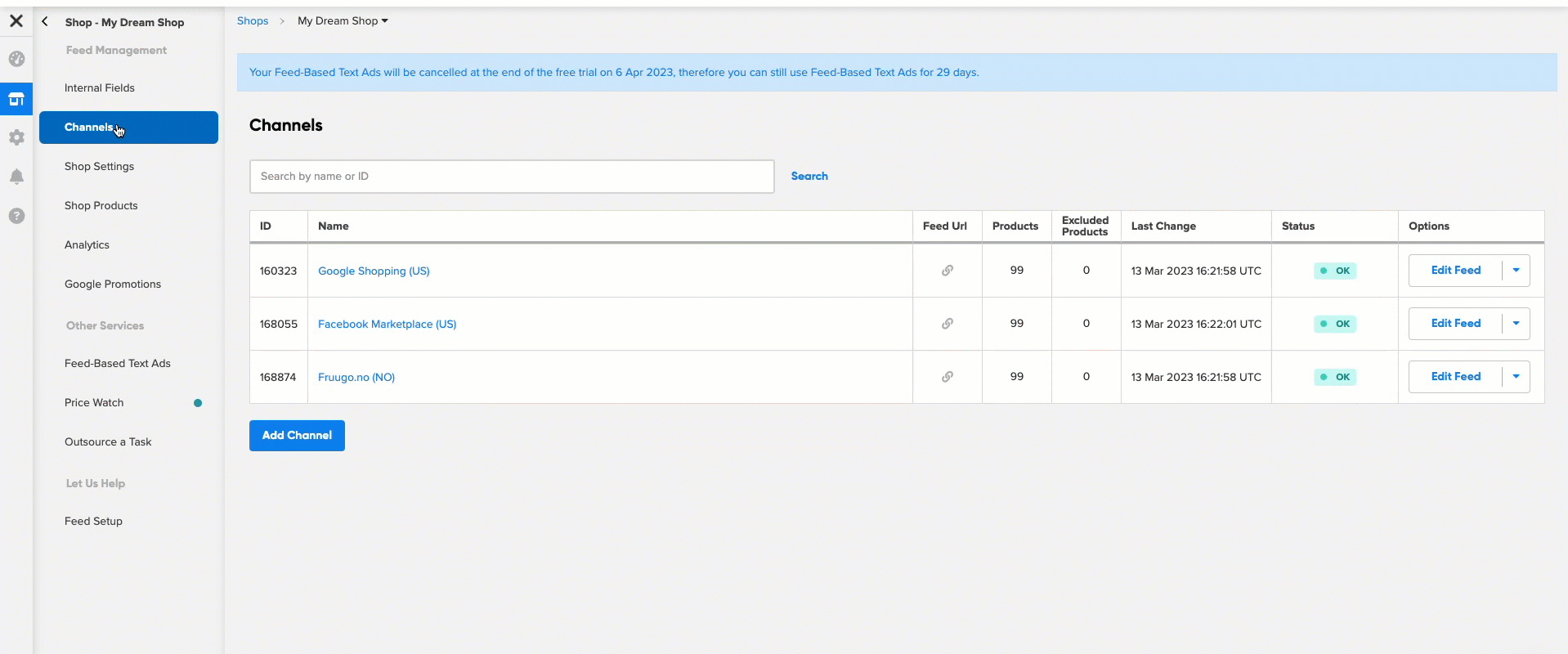This screenshot has width=1568, height=654.
Task: Open the settings gear icon in the sidebar
Action: tap(16, 137)
